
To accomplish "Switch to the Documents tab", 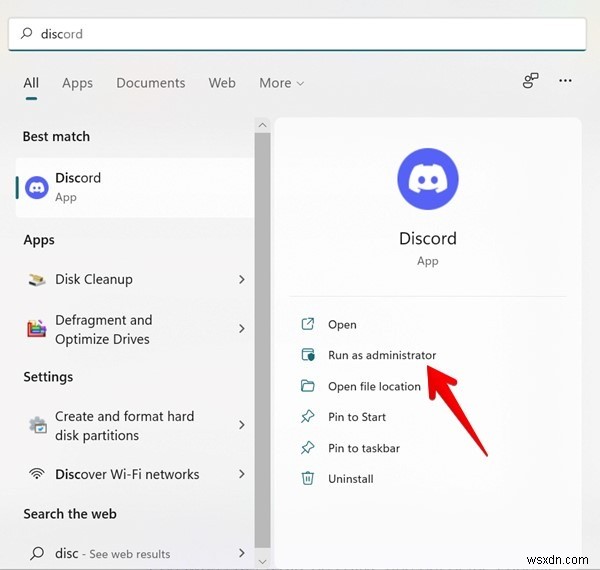I will tap(151, 83).
